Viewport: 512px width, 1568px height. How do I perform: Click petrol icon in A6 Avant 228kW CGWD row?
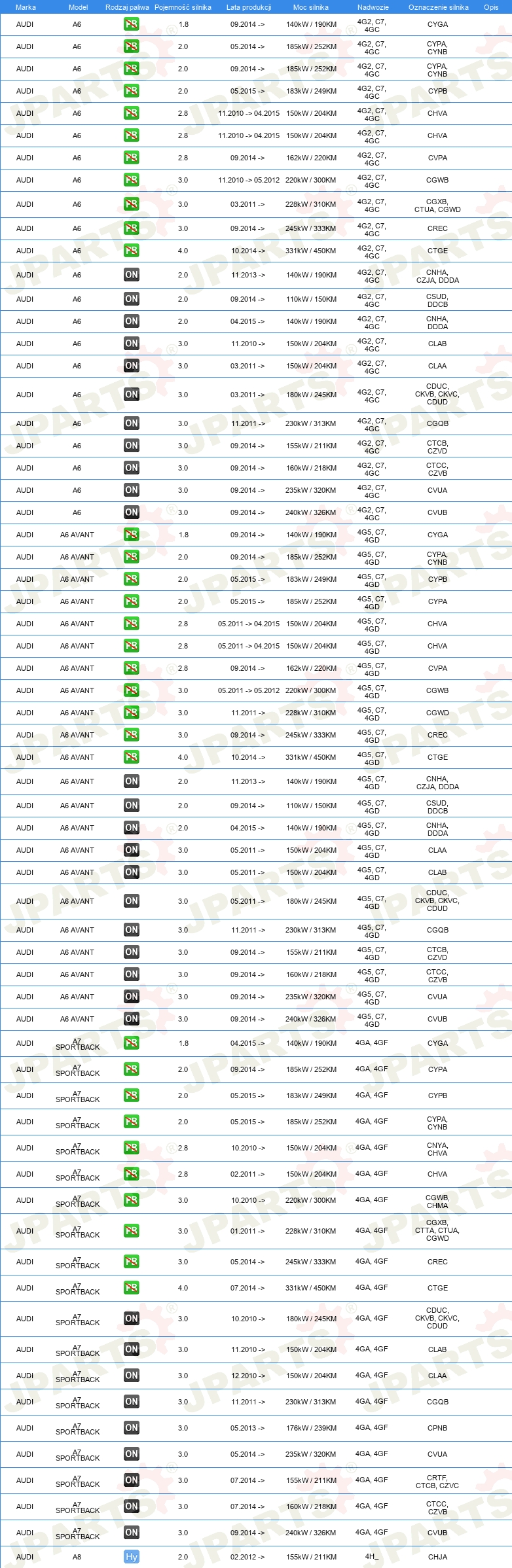(131, 713)
